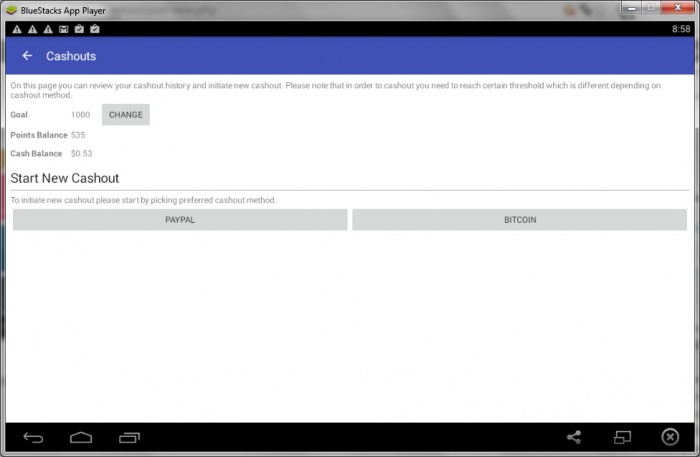
Task: Click the 'On this page you can review' description
Action: click(x=335, y=90)
